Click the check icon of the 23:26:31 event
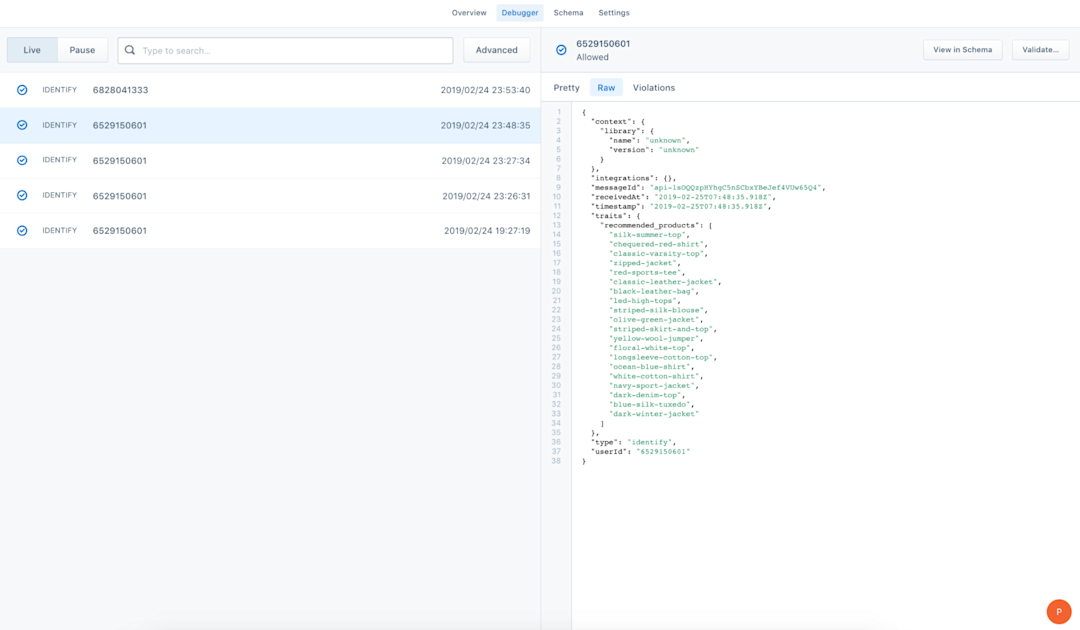The width and height of the screenshot is (1080, 630). tap(22, 196)
